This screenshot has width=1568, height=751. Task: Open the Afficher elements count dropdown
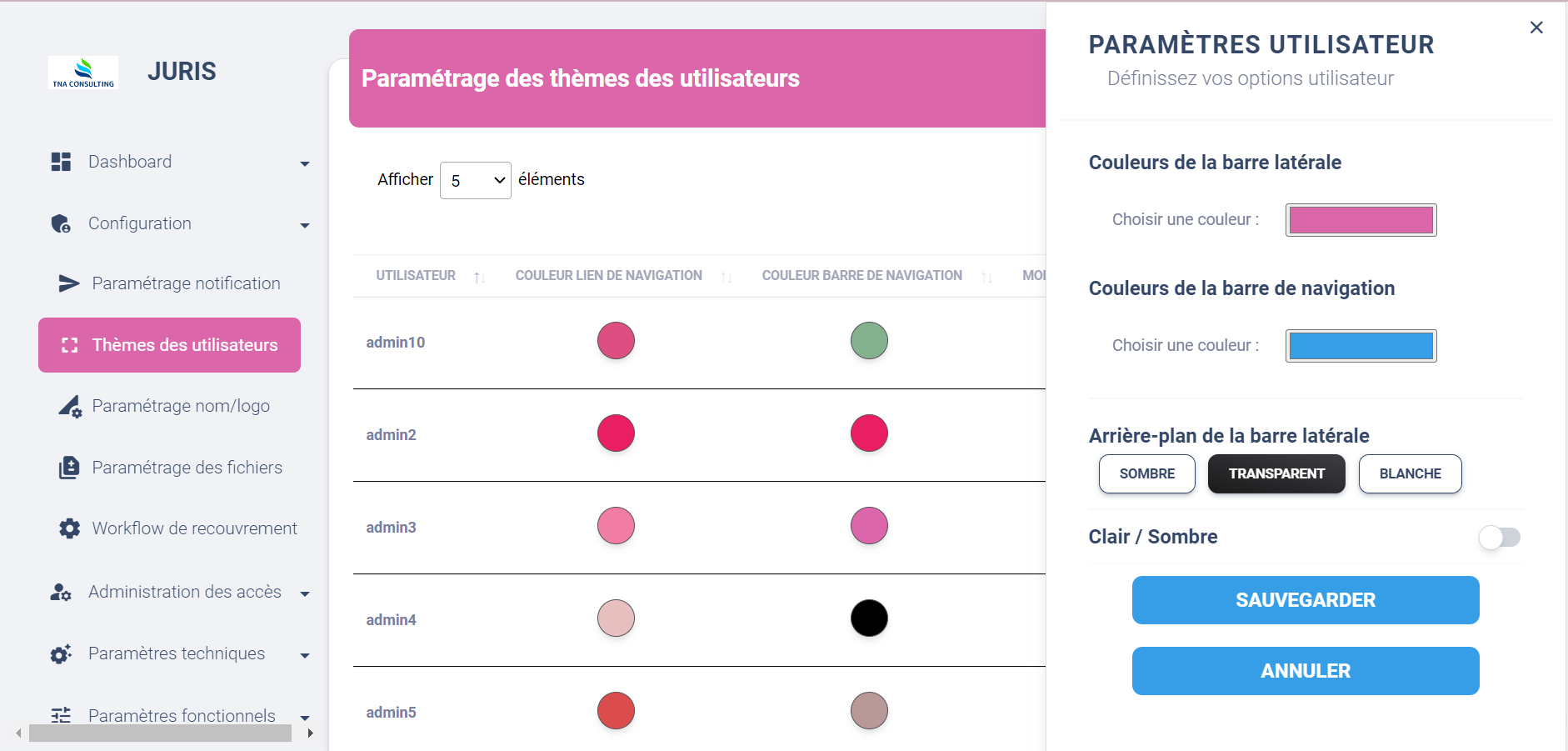pos(475,180)
